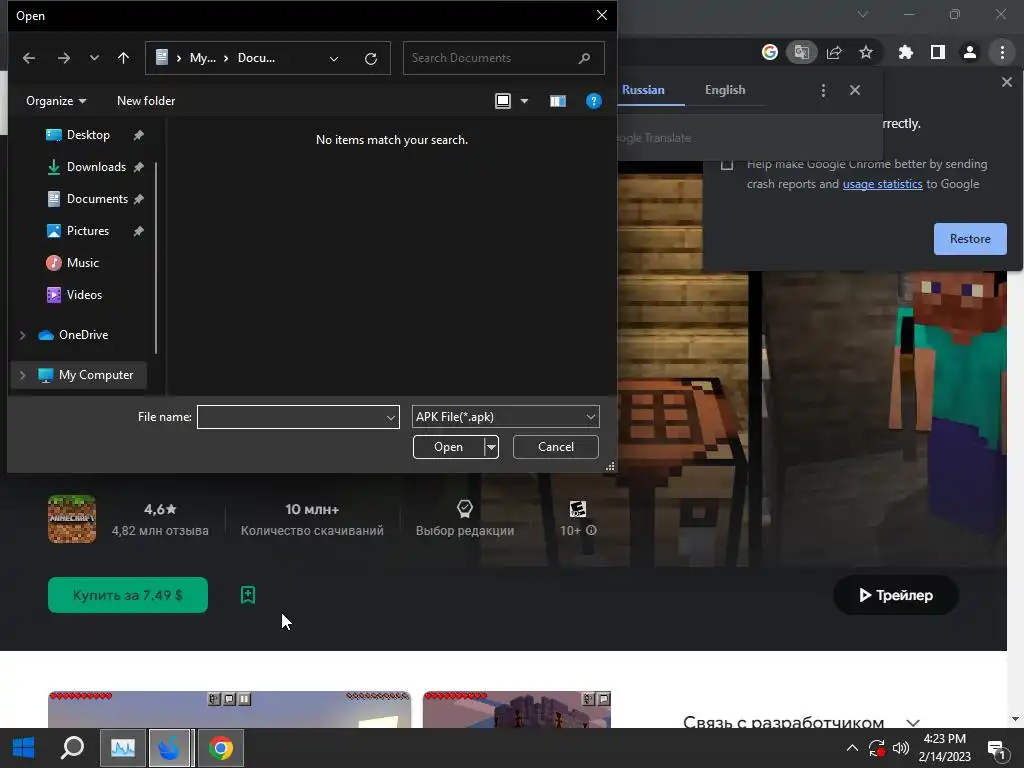Select My Computer in the navigation pane
This screenshot has width=1024, height=768.
click(95, 375)
